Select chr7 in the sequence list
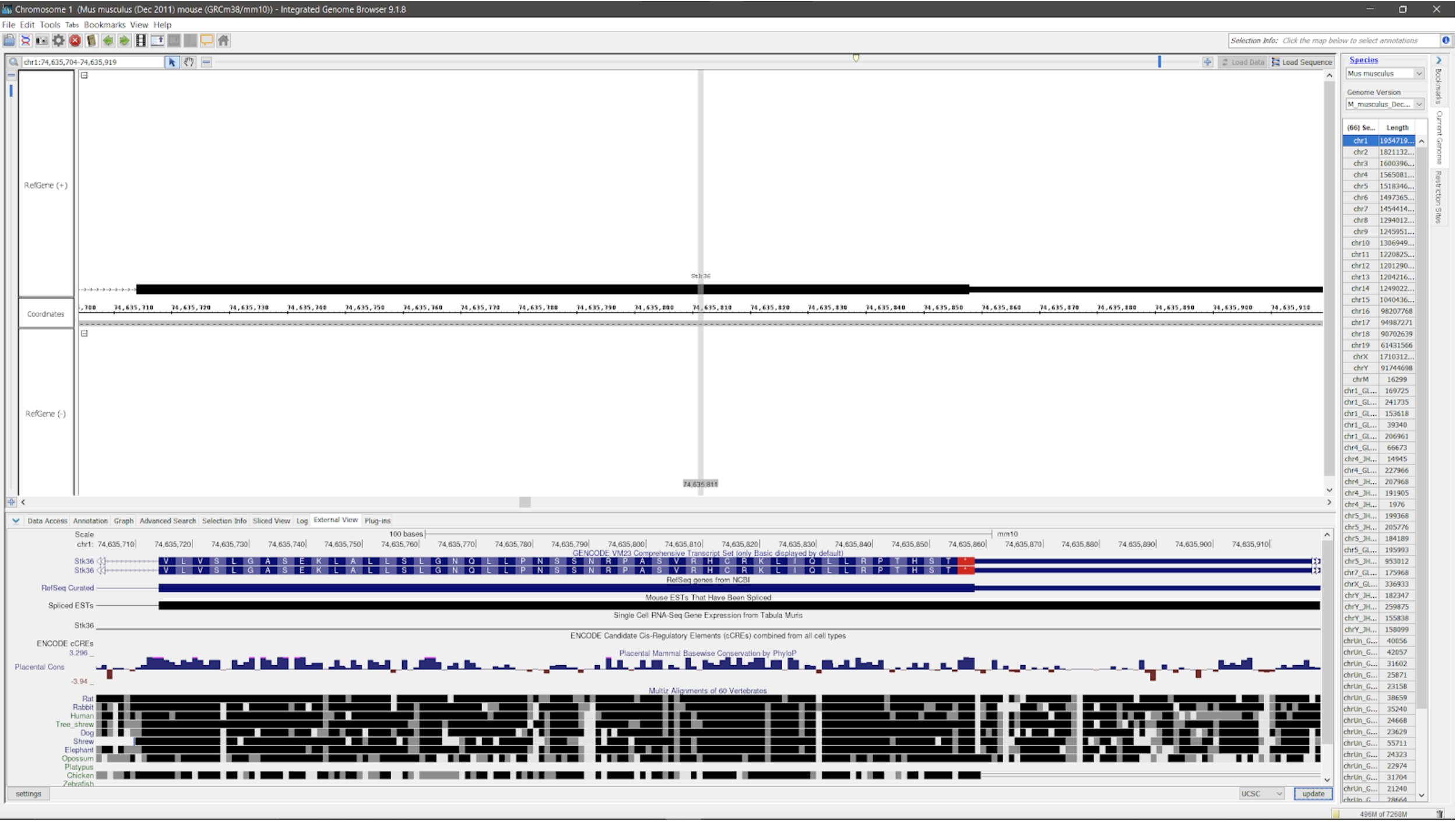 (x=1360, y=209)
